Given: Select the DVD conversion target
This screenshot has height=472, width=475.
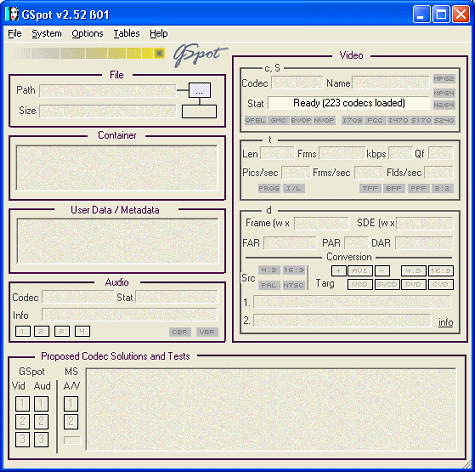Looking at the screenshot, I should pyautogui.click(x=414, y=284).
